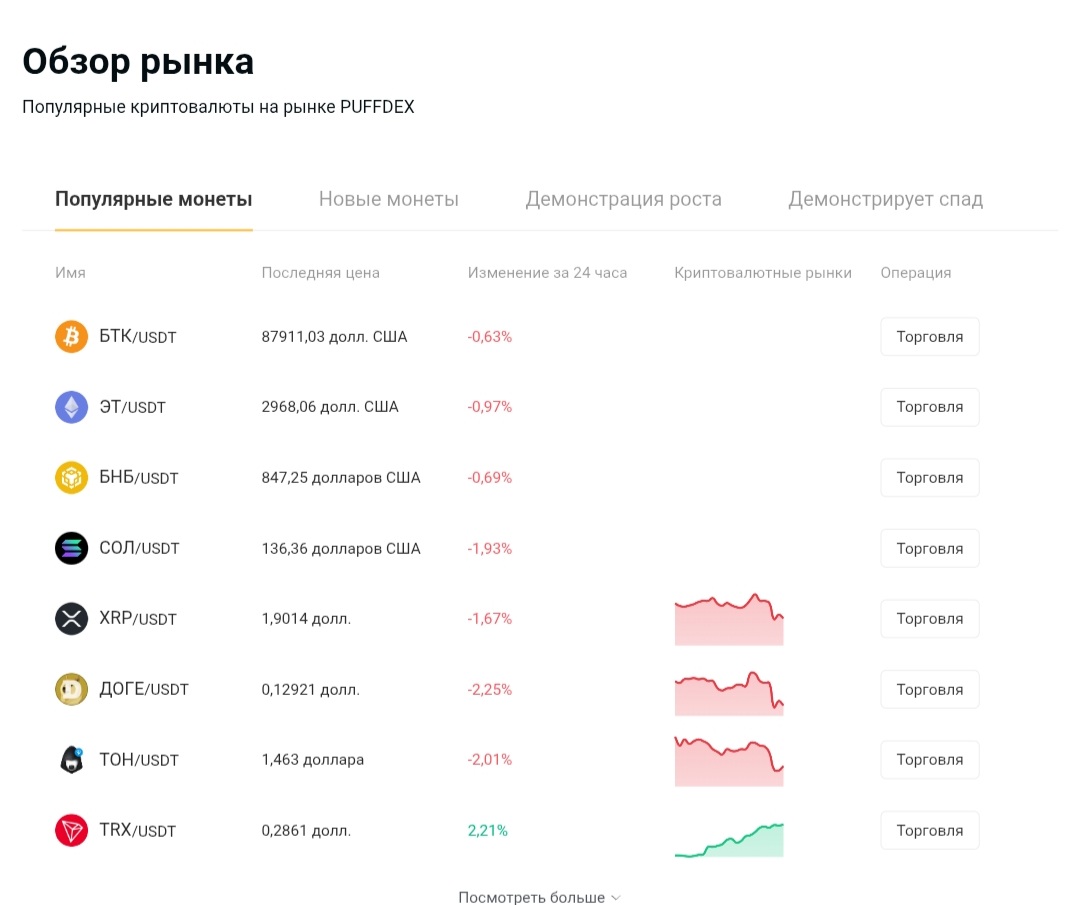Select the Демонстрирует спад tab
The image size is (1080, 905).
(885, 199)
